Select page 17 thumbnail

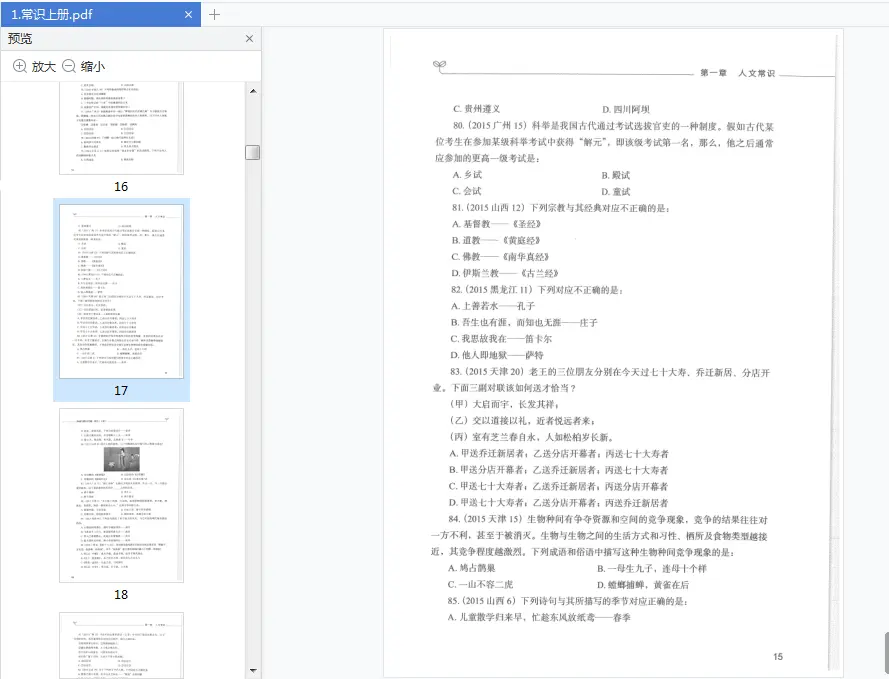pos(121,291)
